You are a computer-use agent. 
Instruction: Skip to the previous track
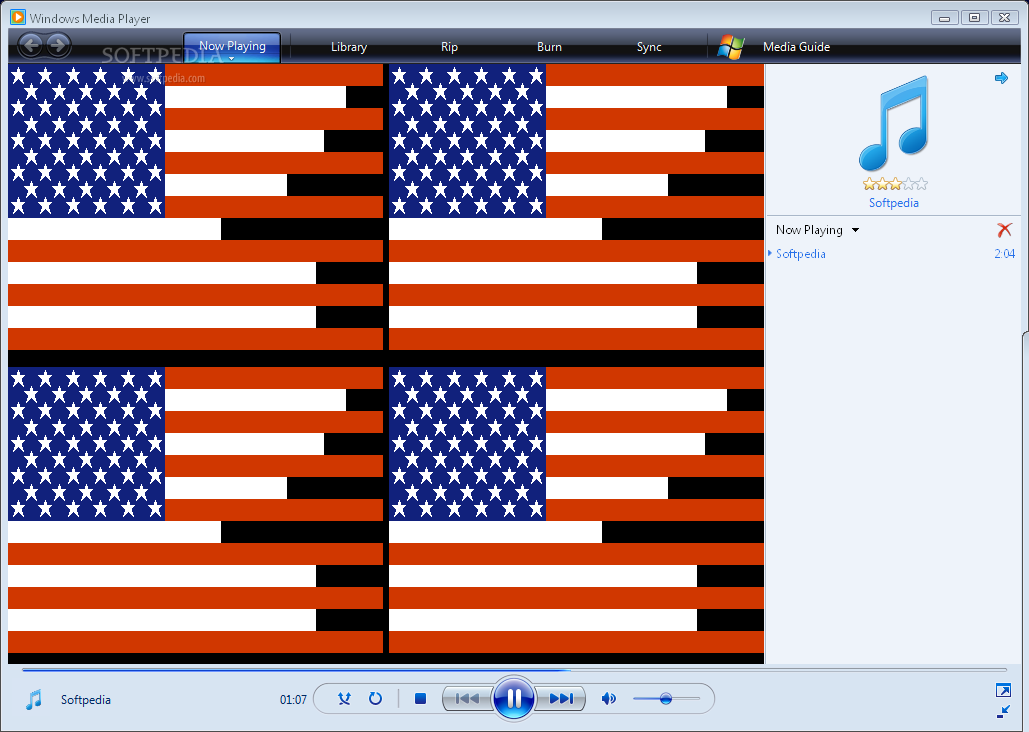pyautogui.click(x=468, y=699)
